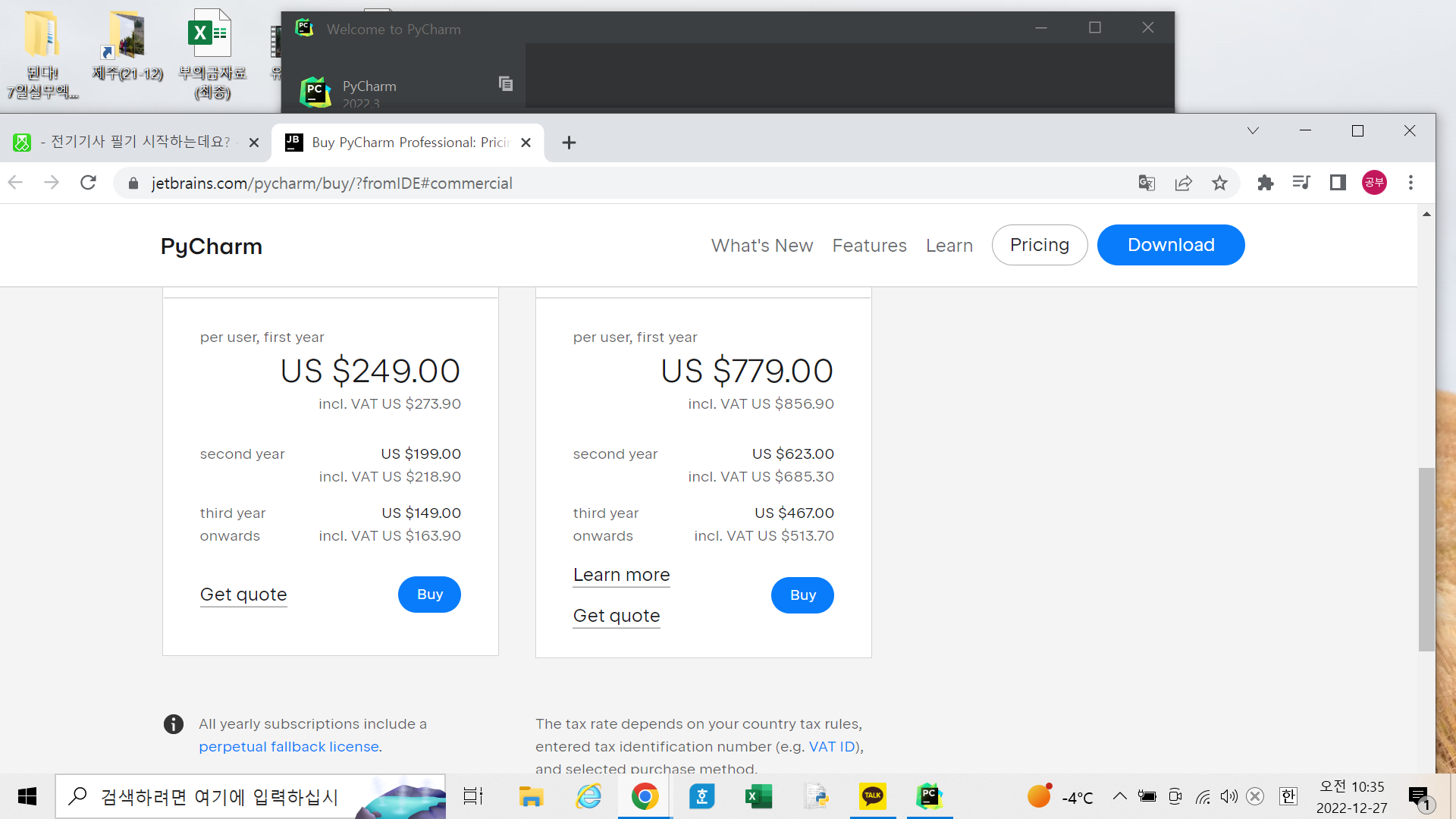Launch Internet Explorer from the taskbar
Viewport: 1456px width, 819px height.
[588, 796]
